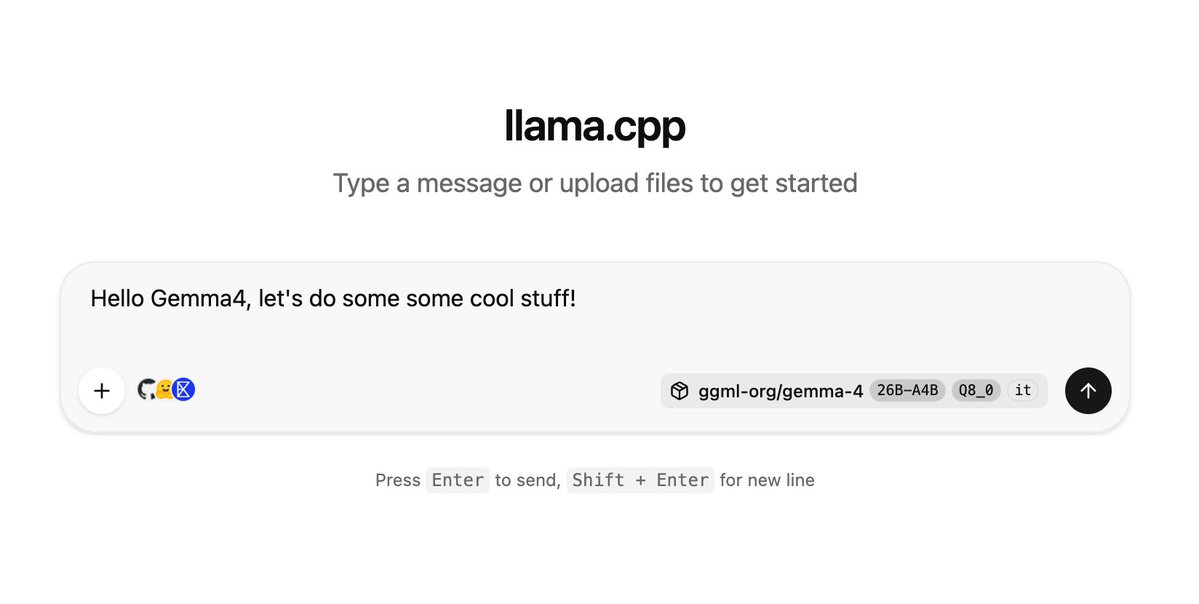Click the "Shift + Enter" key hint
The height and width of the screenshot is (604, 1199).
(640, 480)
